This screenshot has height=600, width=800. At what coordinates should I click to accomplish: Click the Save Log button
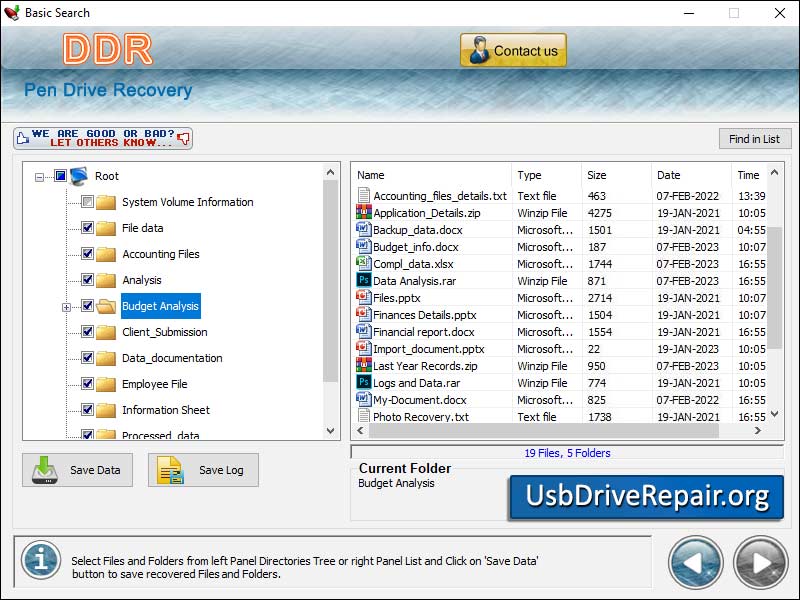pos(203,470)
